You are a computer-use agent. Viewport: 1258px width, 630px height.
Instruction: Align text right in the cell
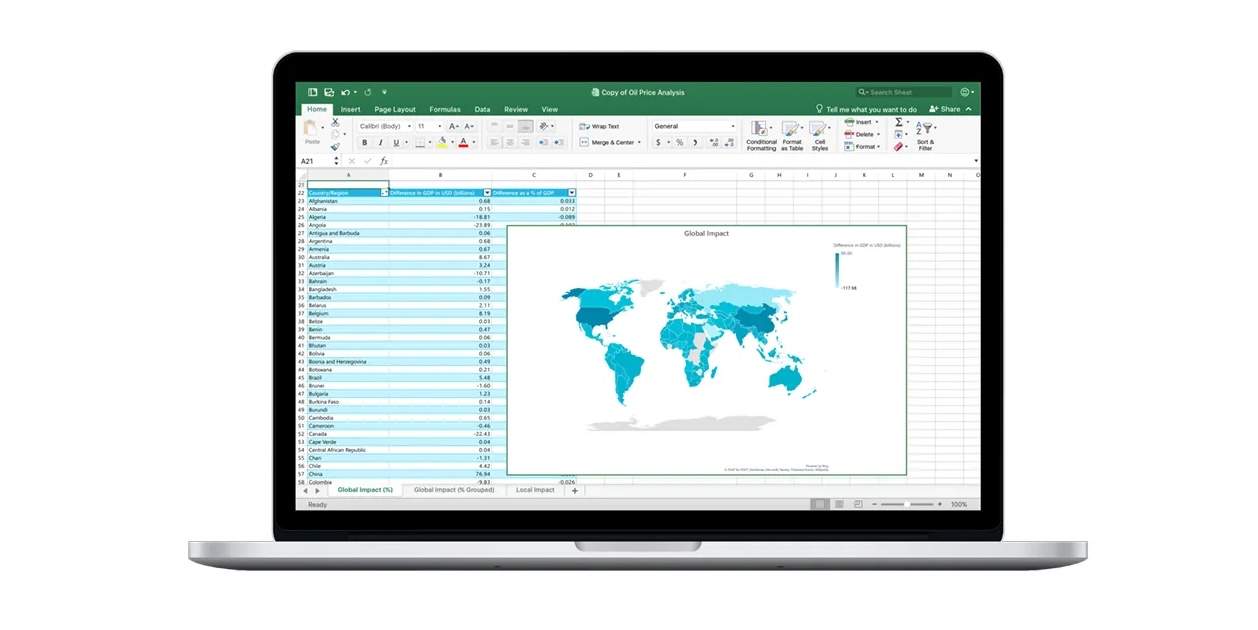[x=526, y=143]
